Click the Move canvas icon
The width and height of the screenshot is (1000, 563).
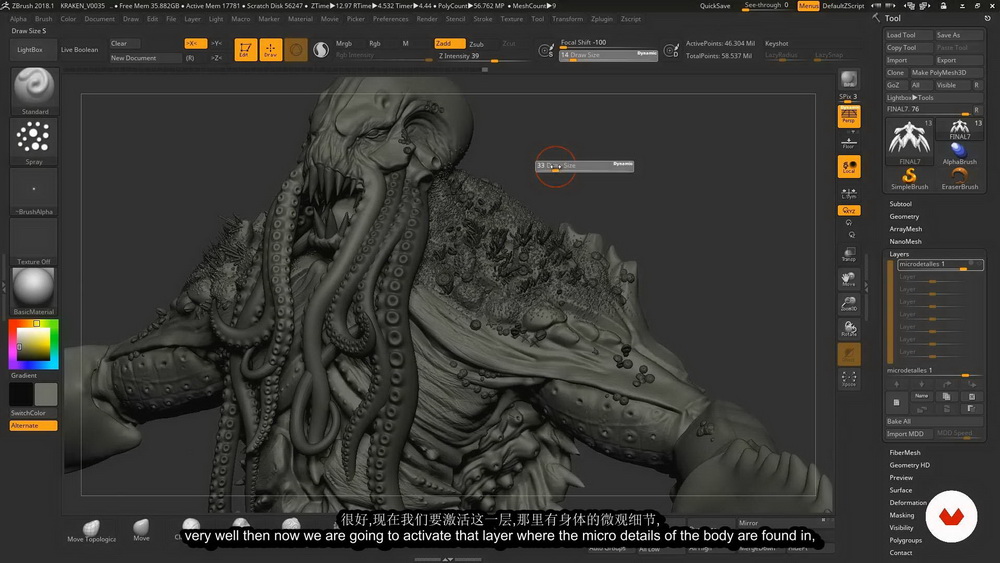849,279
